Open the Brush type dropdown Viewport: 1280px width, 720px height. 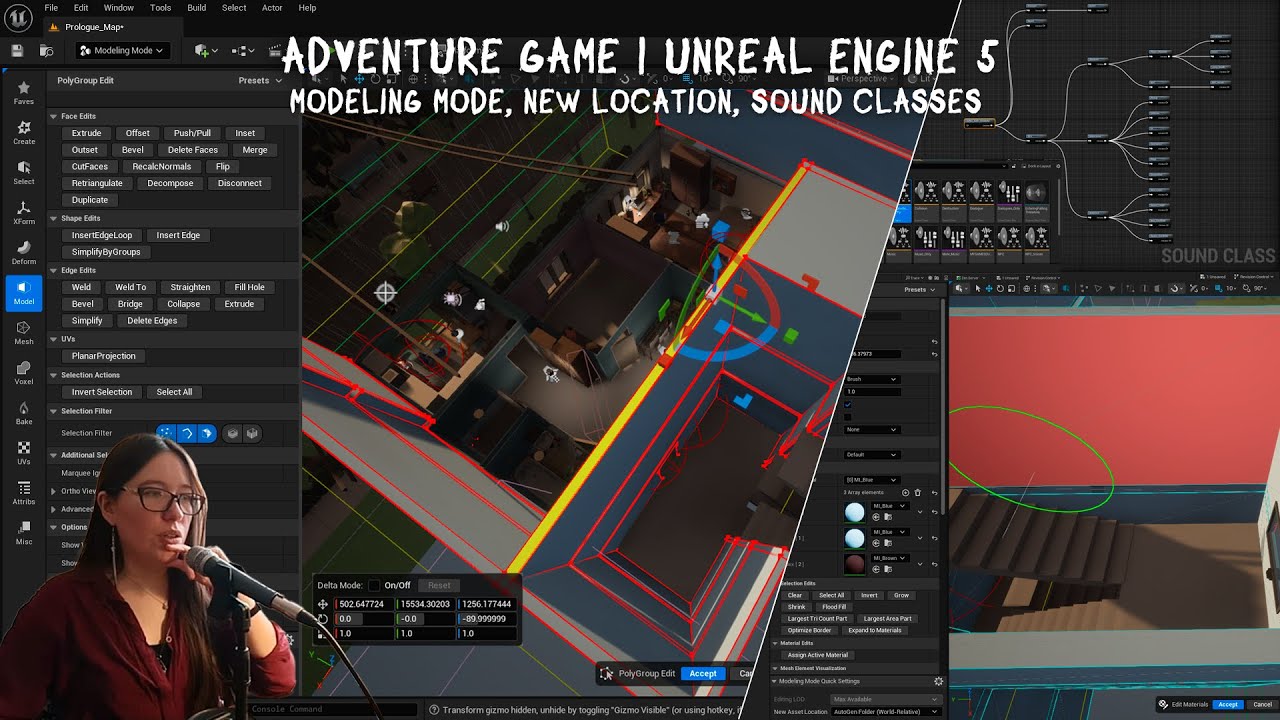(x=871, y=379)
